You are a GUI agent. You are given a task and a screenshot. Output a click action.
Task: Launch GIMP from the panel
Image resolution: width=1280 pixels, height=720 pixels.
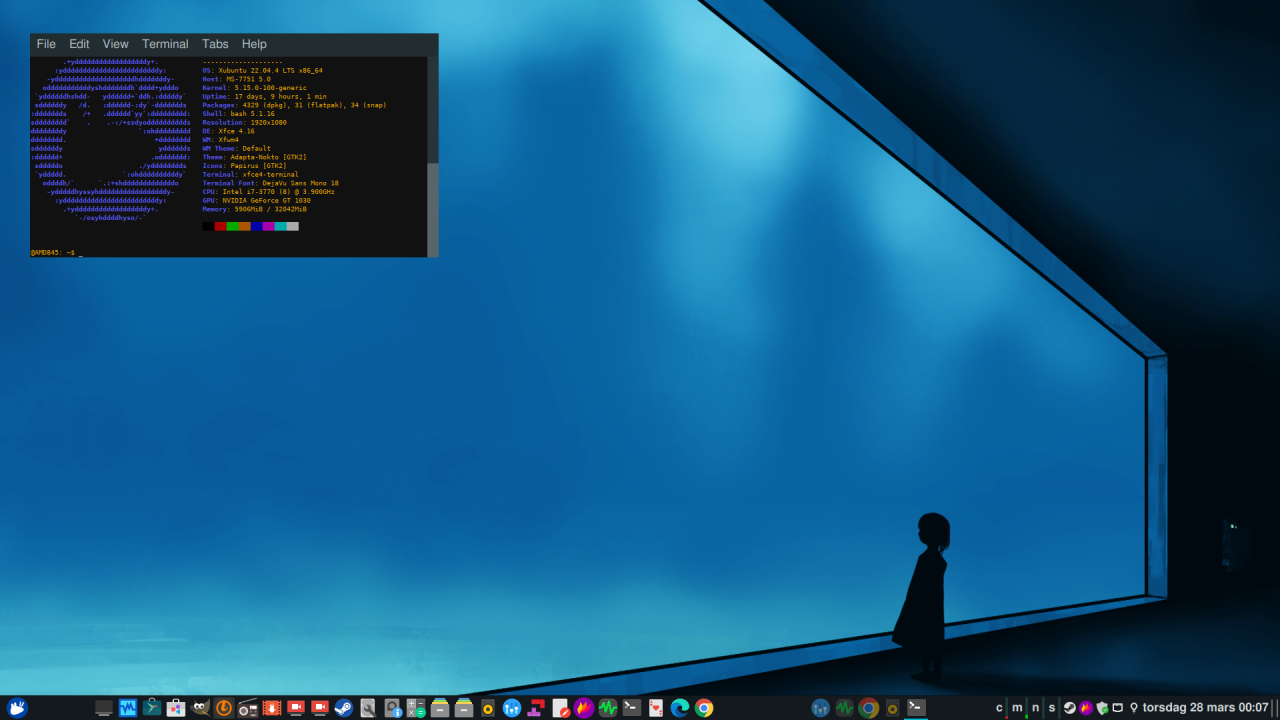tap(200, 708)
